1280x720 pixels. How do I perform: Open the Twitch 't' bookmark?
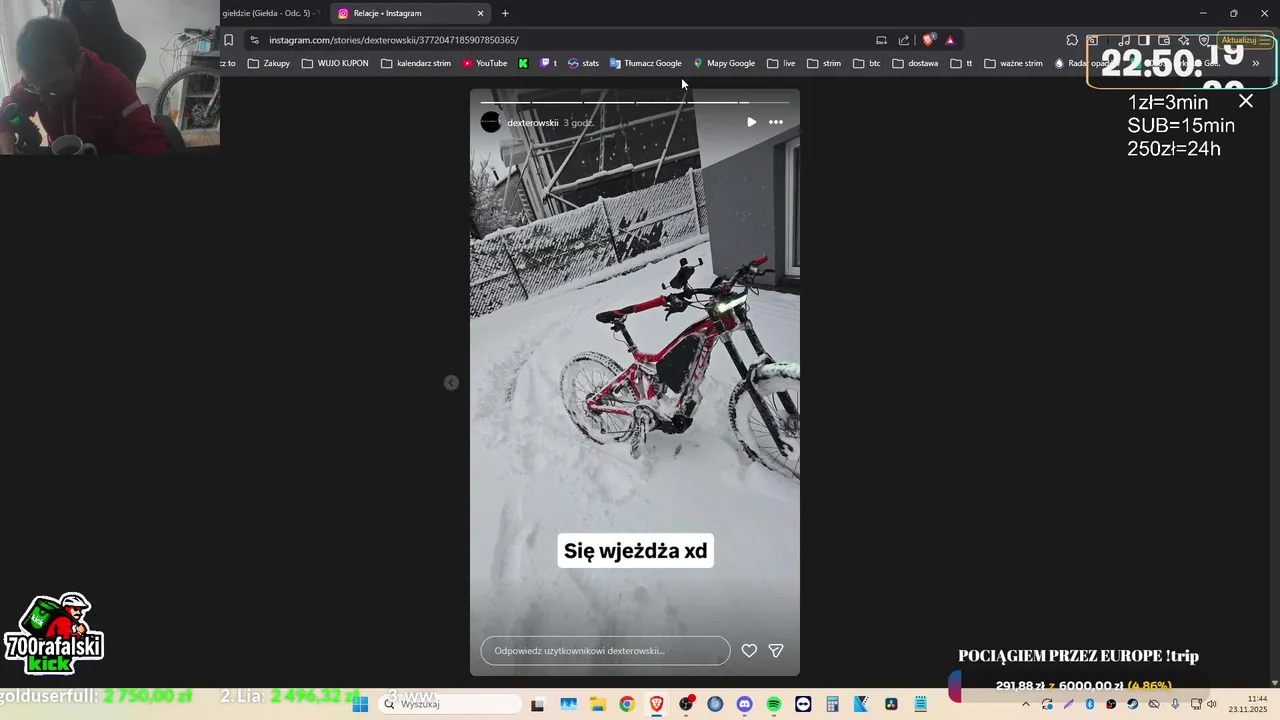pyautogui.click(x=549, y=63)
